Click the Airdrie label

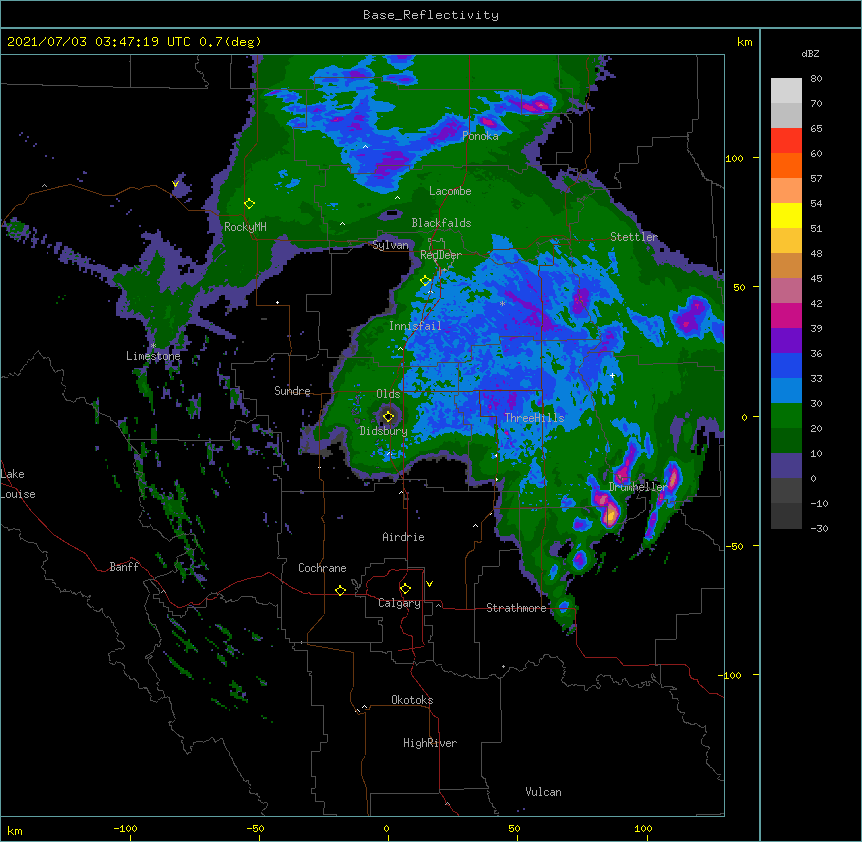coord(404,537)
